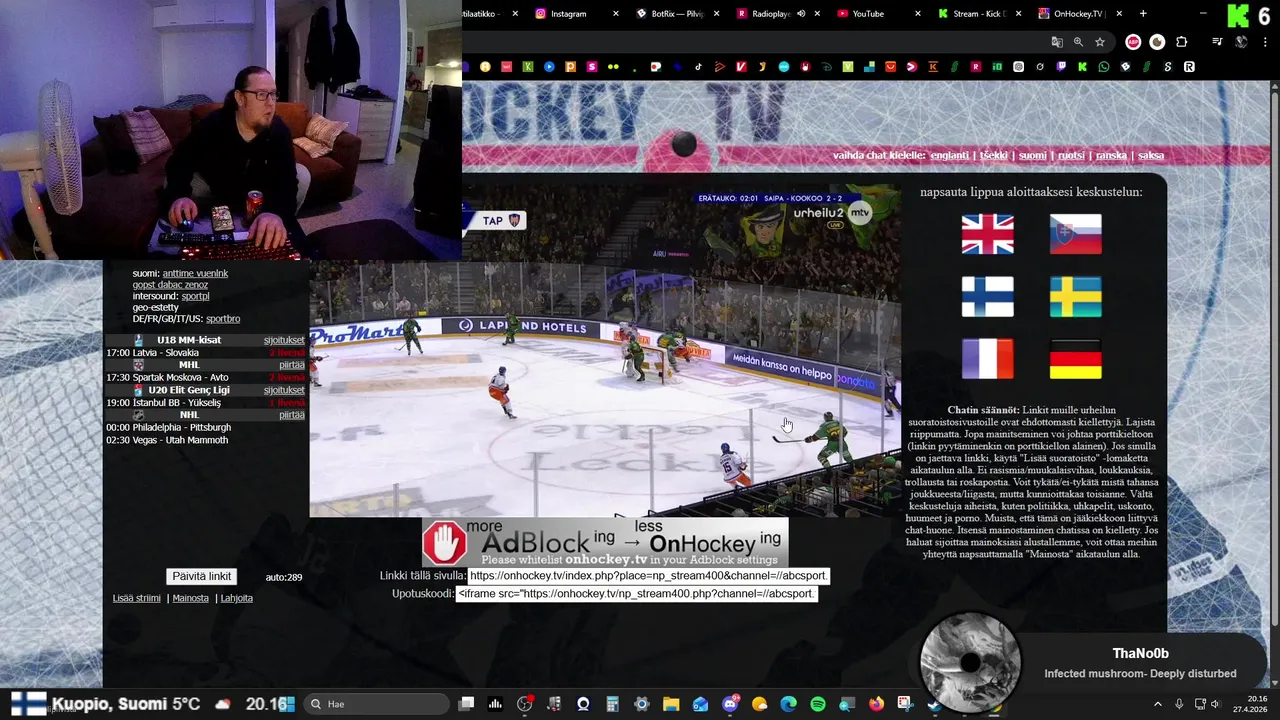Close the Instagram tab
The width and height of the screenshot is (1280, 720).
(x=615, y=14)
